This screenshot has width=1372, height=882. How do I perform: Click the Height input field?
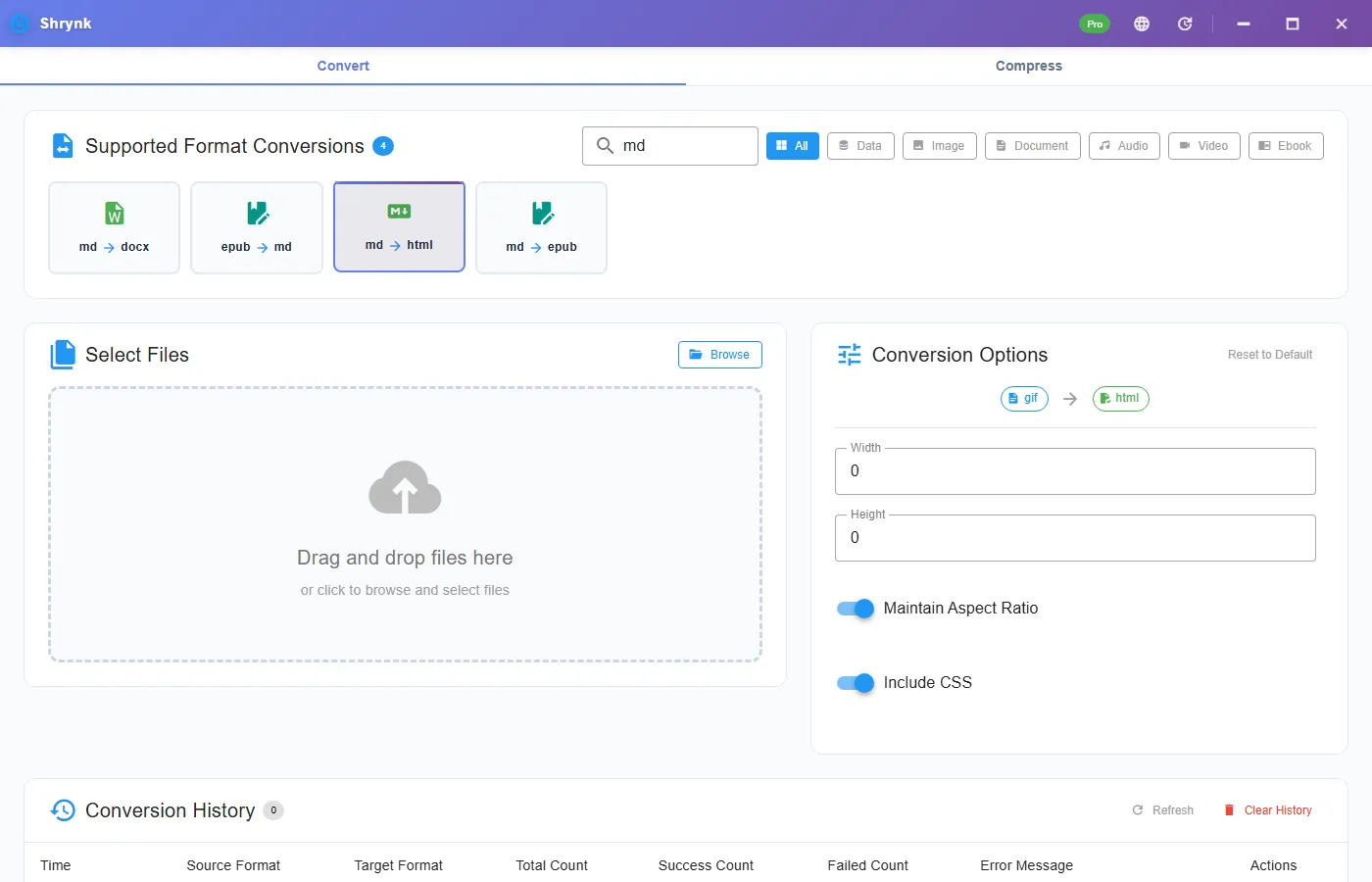tap(1075, 538)
